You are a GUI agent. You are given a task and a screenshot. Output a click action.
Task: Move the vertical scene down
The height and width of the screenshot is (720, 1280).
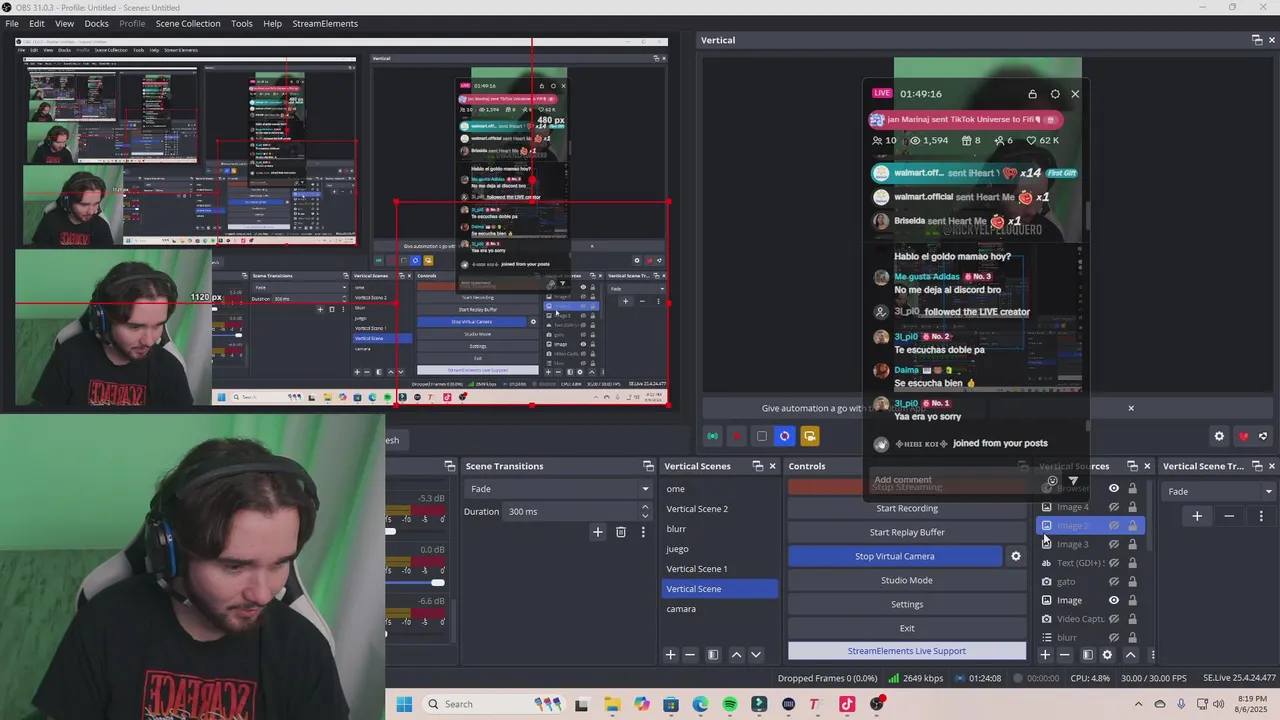click(x=756, y=655)
